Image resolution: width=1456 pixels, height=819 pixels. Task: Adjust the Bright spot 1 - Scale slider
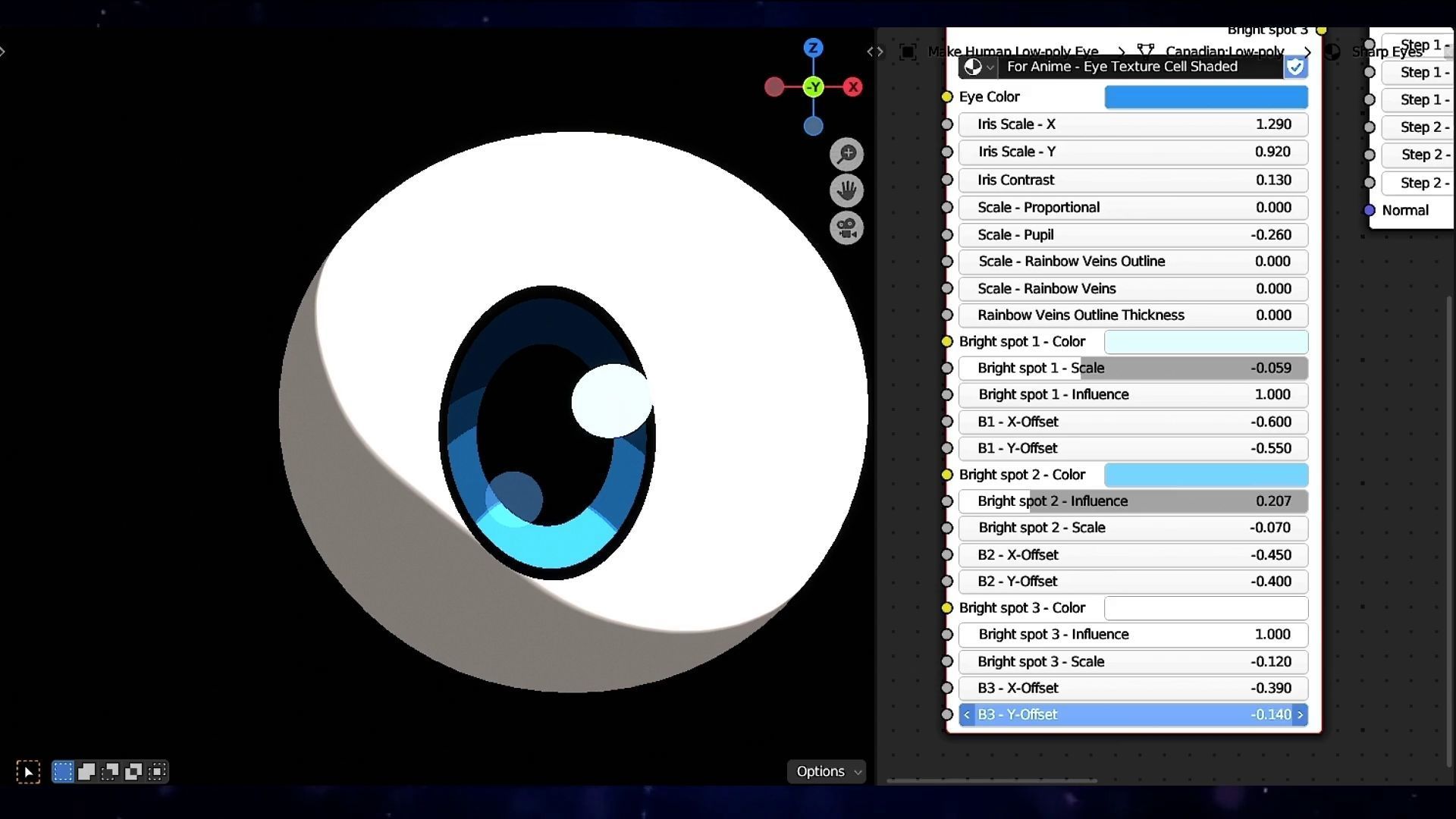pyautogui.click(x=1133, y=369)
